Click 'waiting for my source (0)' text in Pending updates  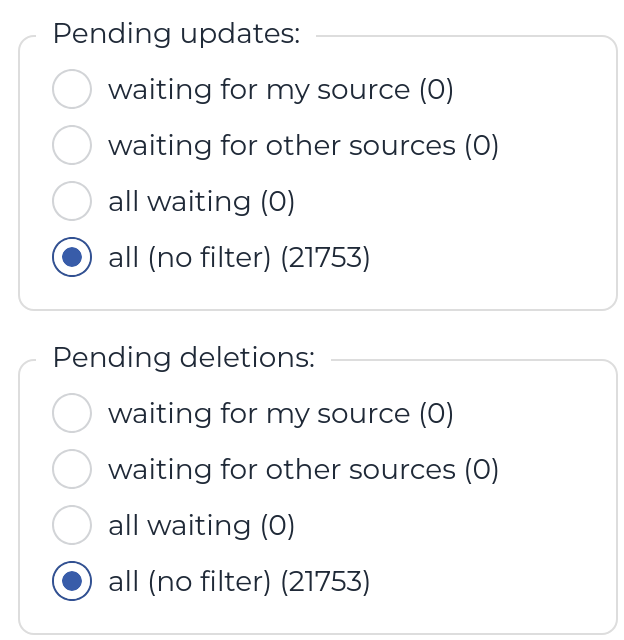(281, 90)
